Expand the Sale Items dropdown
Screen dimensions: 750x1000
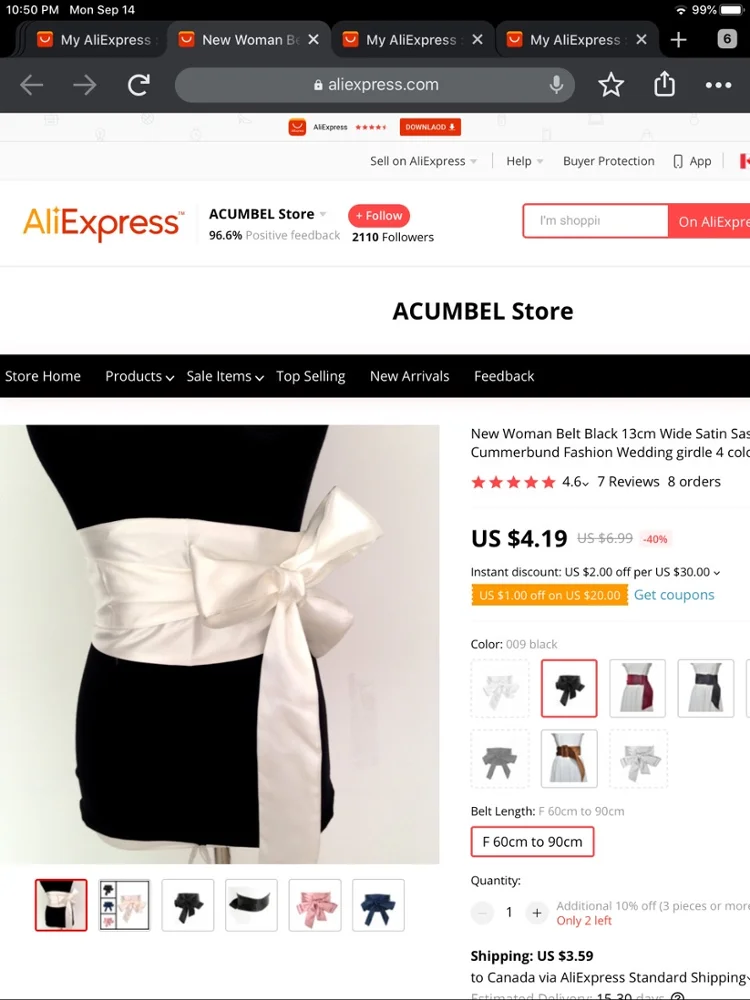tap(225, 376)
